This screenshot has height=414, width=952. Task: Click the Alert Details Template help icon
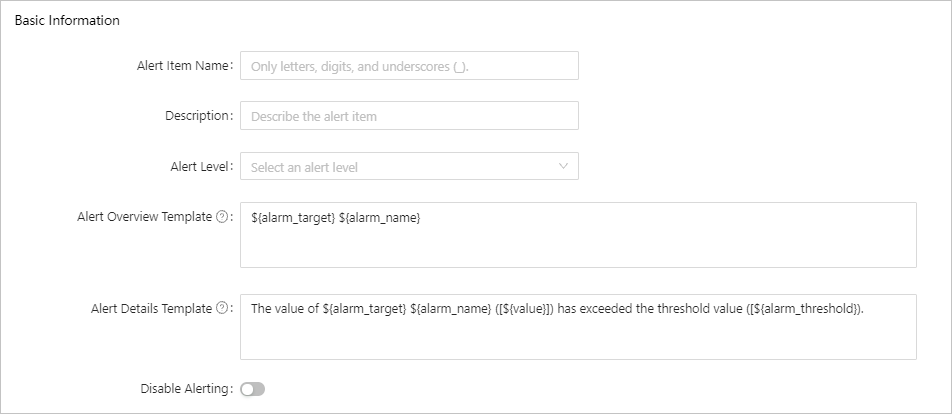tap(222, 309)
